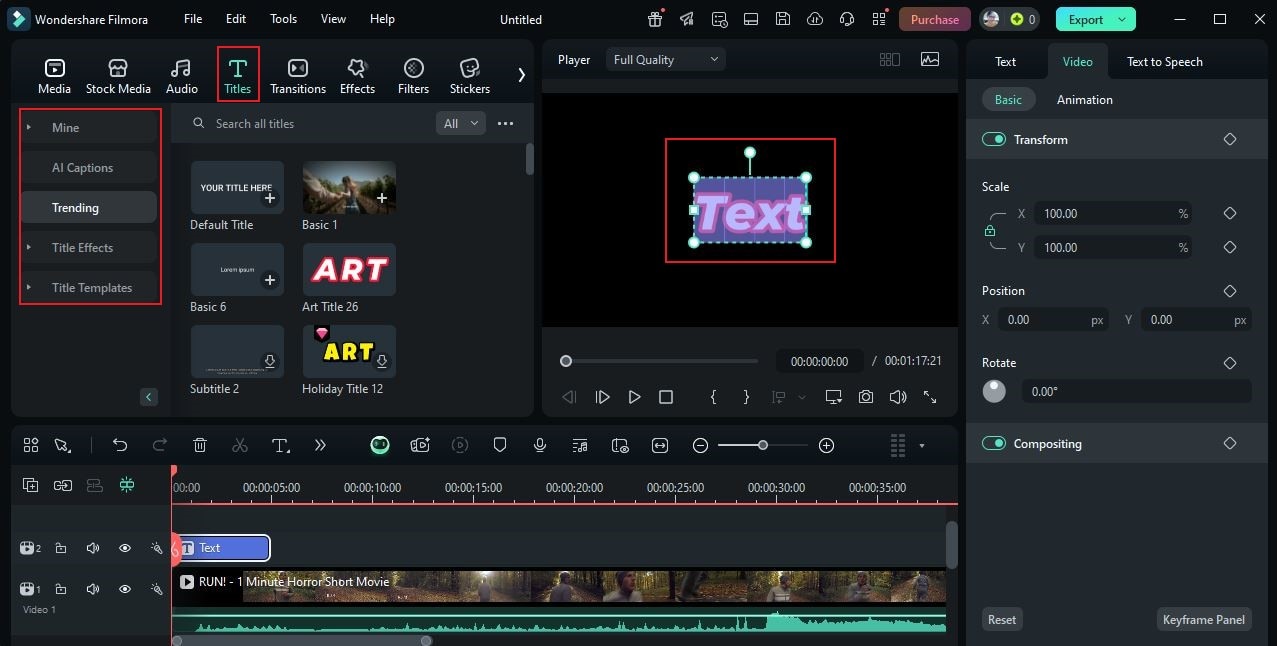Select AI Captions category
The height and width of the screenshot is (646, 1277).
[89, 167]
